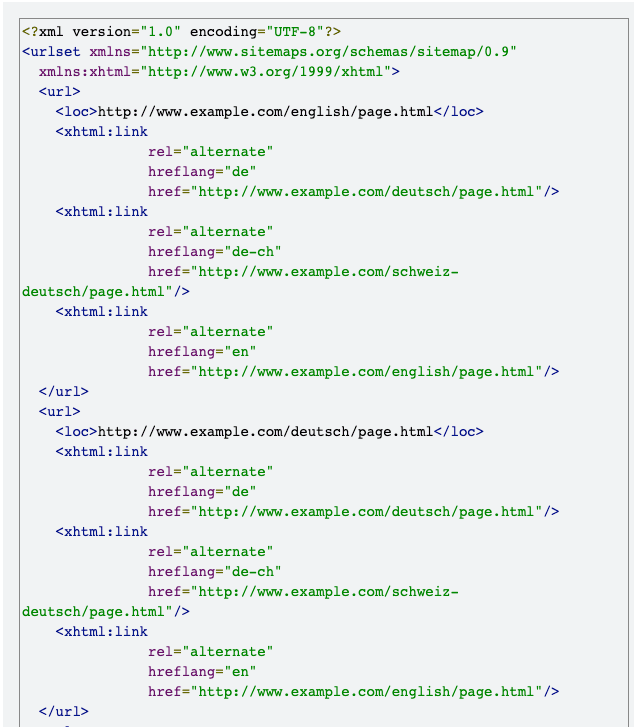This screenshot has height=727, width=634.
Task: Click the version="1.0" attribute
Action: (126, 32)
